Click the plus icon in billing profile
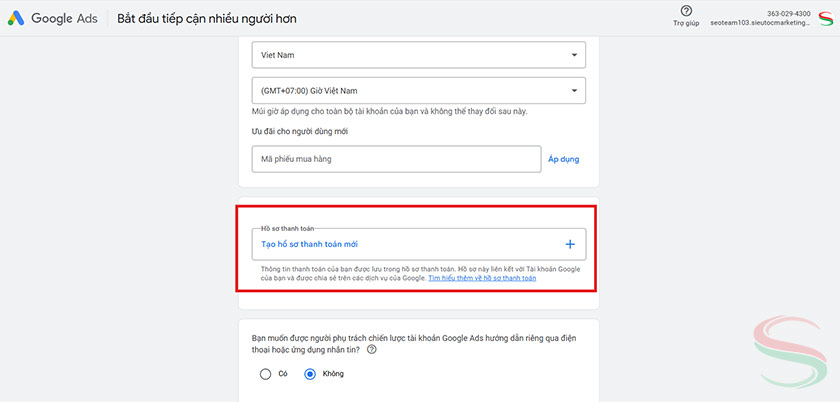840x402 pixels. coord(570,244)
